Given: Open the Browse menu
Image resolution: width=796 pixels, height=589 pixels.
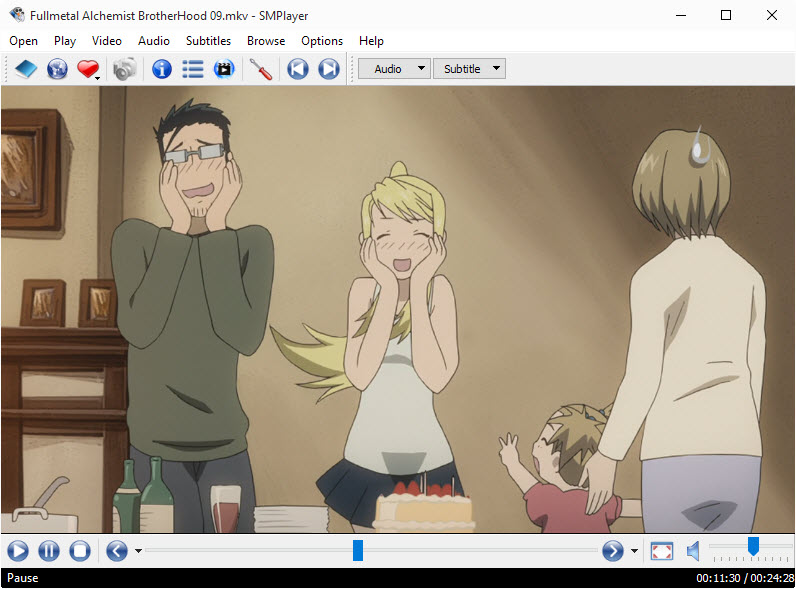Looking at the screenshot, I should click(266, 41).
